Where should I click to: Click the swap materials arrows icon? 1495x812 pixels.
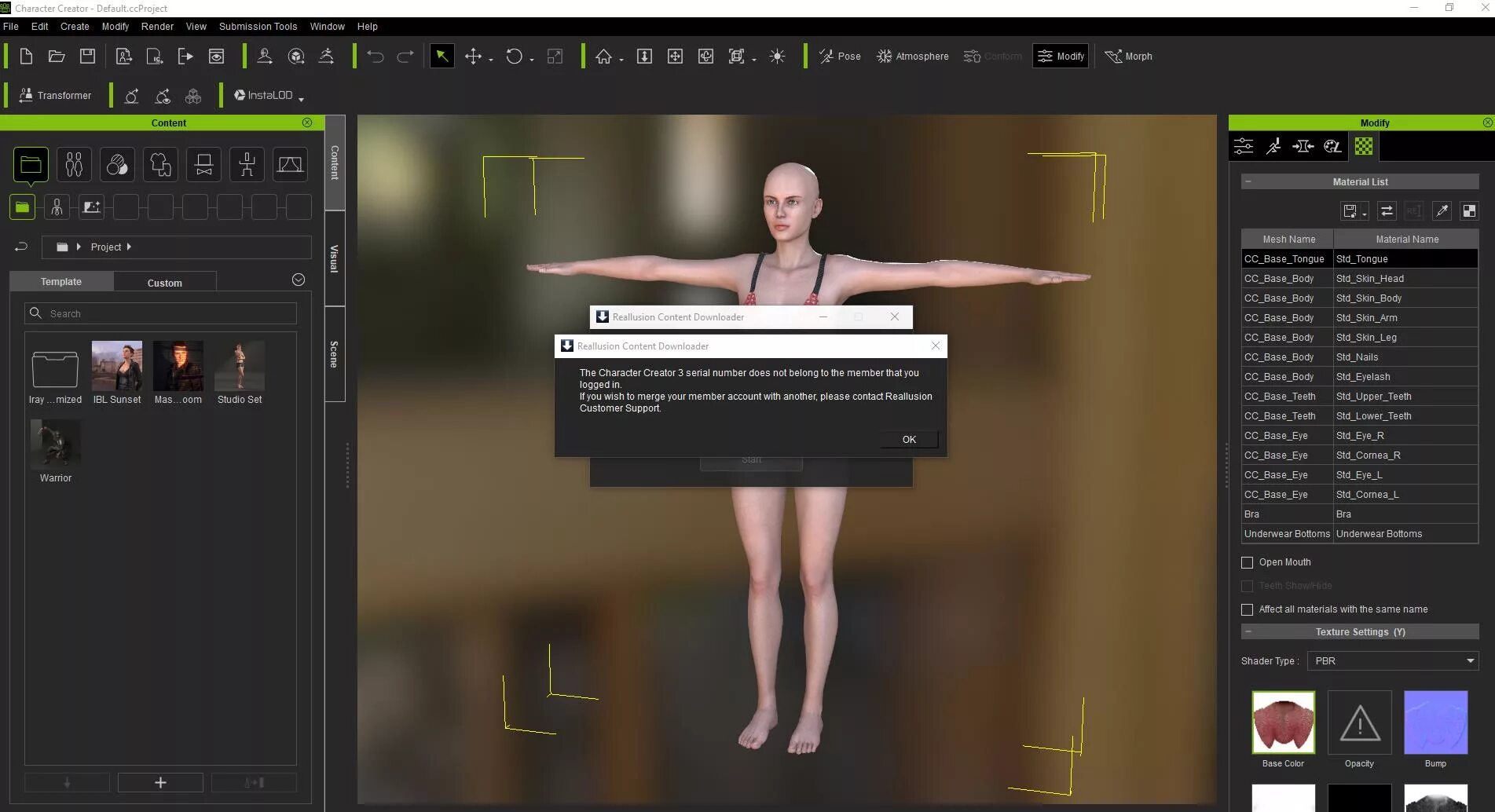(x=1387, y=211)
